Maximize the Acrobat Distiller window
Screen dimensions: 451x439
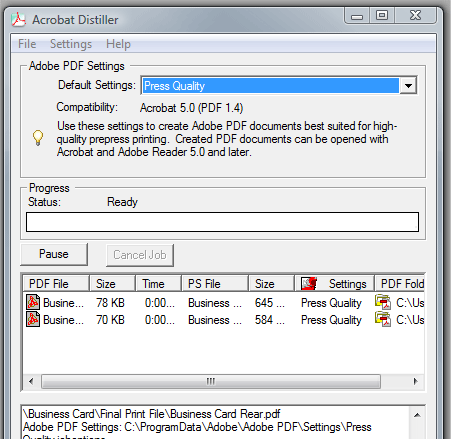point(382,15)
